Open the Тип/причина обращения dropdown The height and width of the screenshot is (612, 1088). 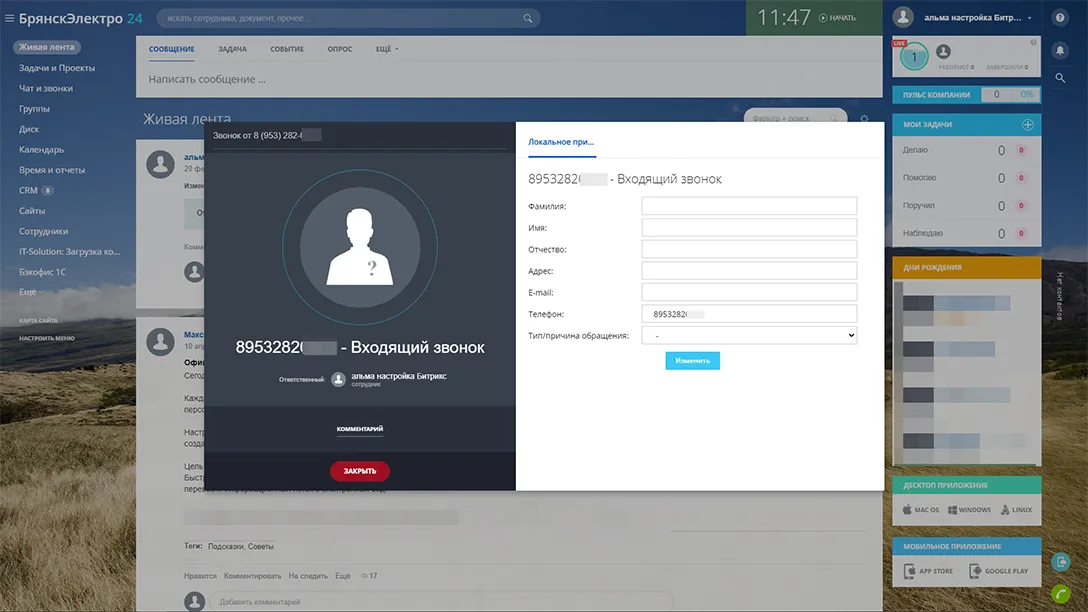pyautogui.click(x=749, y=336)
